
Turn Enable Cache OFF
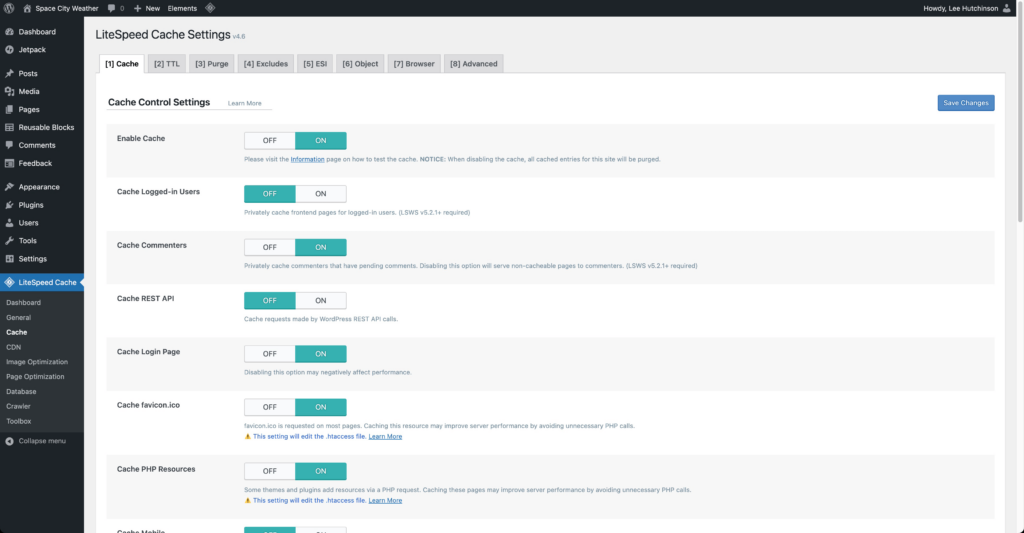270,140
